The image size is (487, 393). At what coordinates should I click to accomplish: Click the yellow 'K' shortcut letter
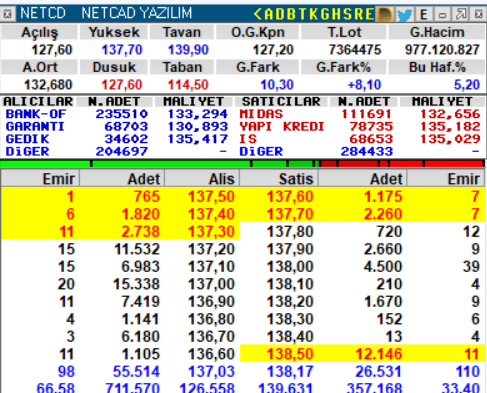(x=313, y=14)
